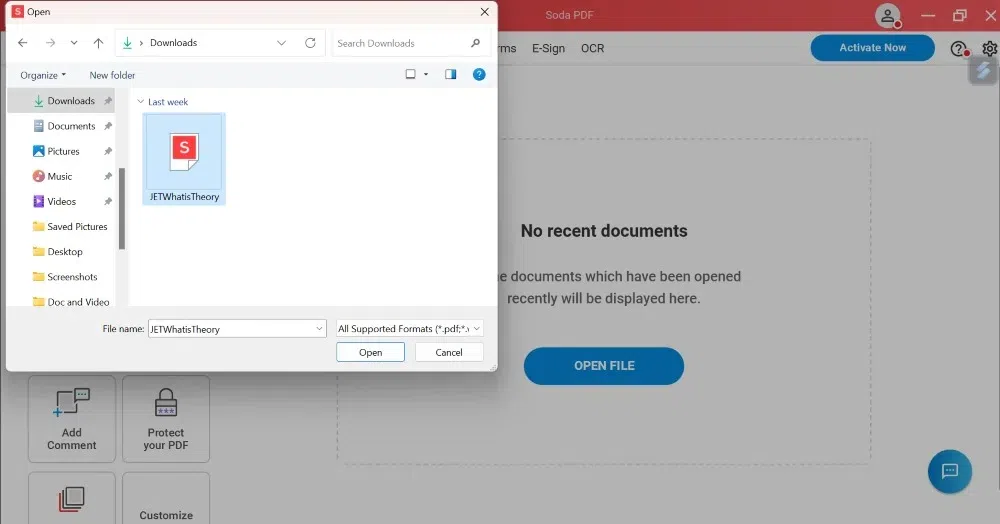Cancel the Open dialog
1000x524 pixels.
[449, 353]
